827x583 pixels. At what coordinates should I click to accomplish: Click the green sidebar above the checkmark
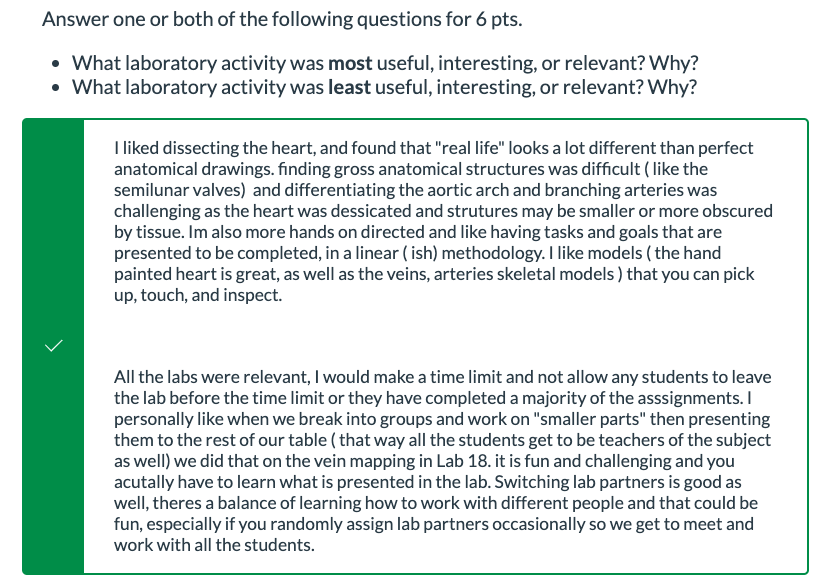[x=53, y=227]
